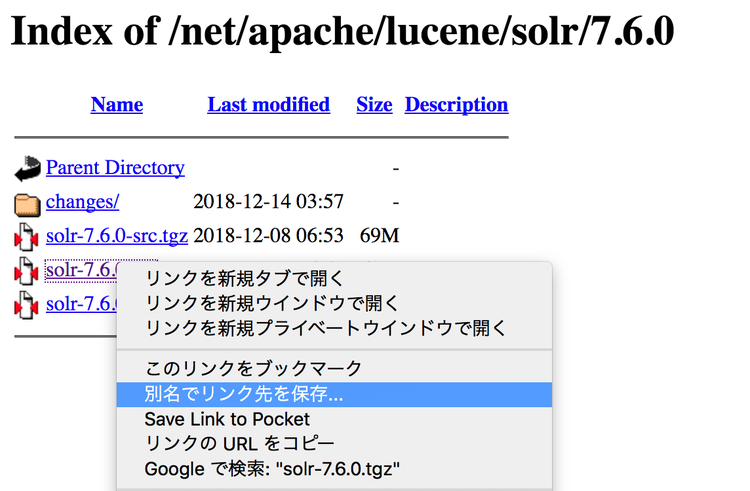Click the 2018-12-08 06:53 date text
The width and height of the screenshot is (750, 491).
[x=268, y=236]
